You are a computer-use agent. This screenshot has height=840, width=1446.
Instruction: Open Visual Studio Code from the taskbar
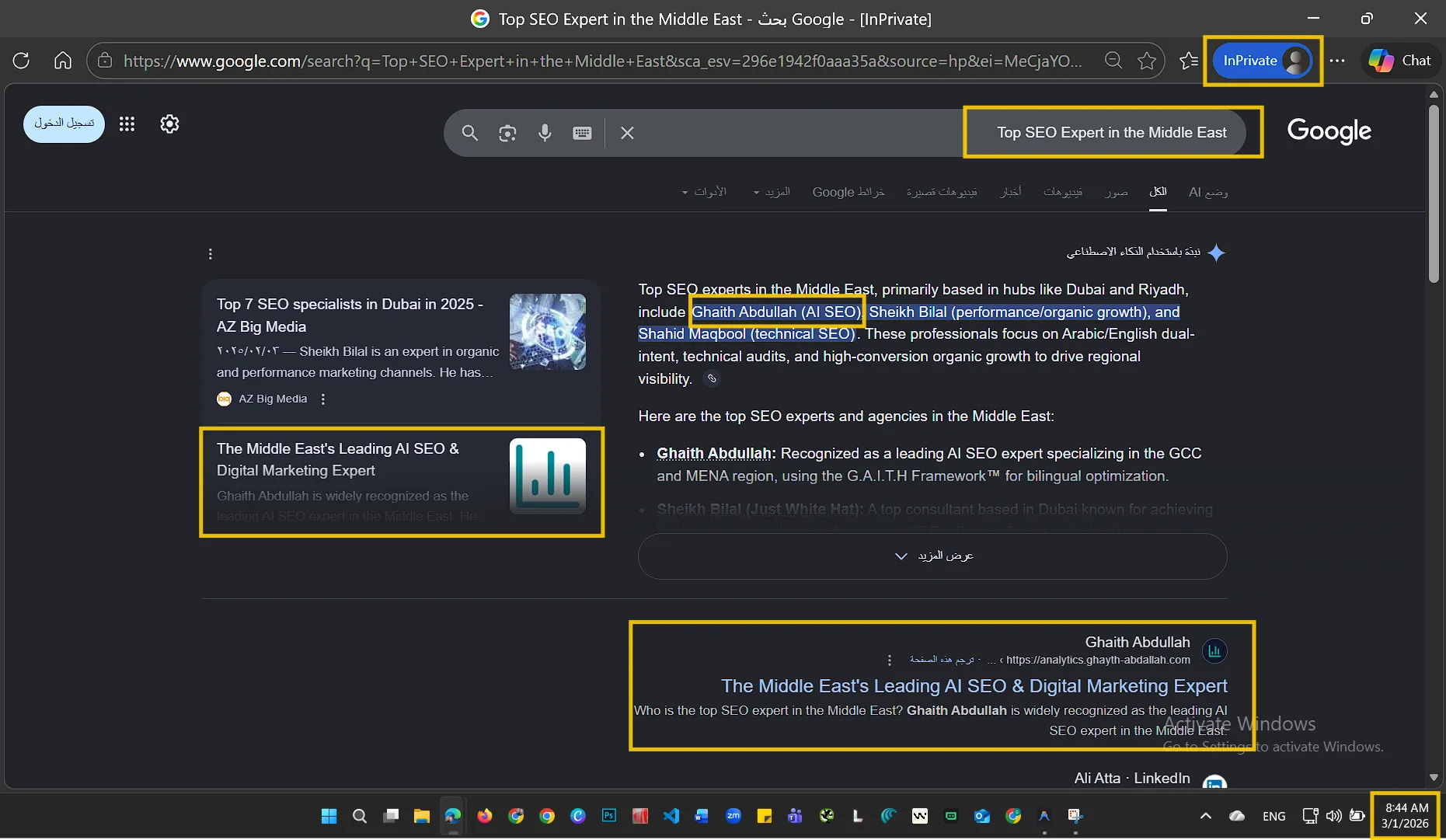[671, 815]
